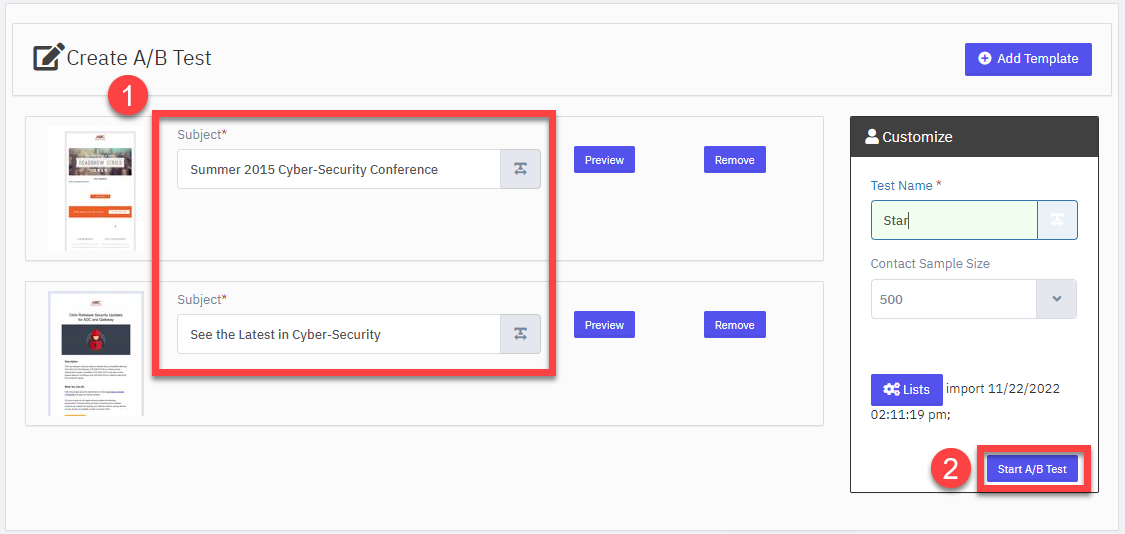
Task: Click merge-field icon beside Summer 2015 subject
Action: point(520,169)
